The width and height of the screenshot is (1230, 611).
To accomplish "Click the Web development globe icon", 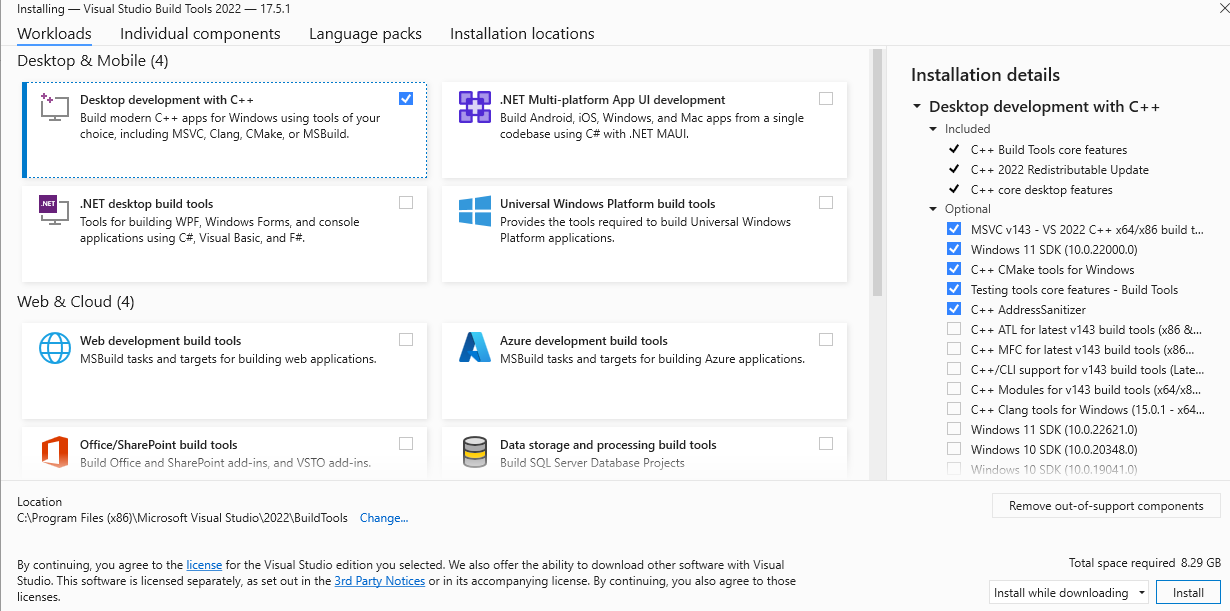I will pos(53,348).
